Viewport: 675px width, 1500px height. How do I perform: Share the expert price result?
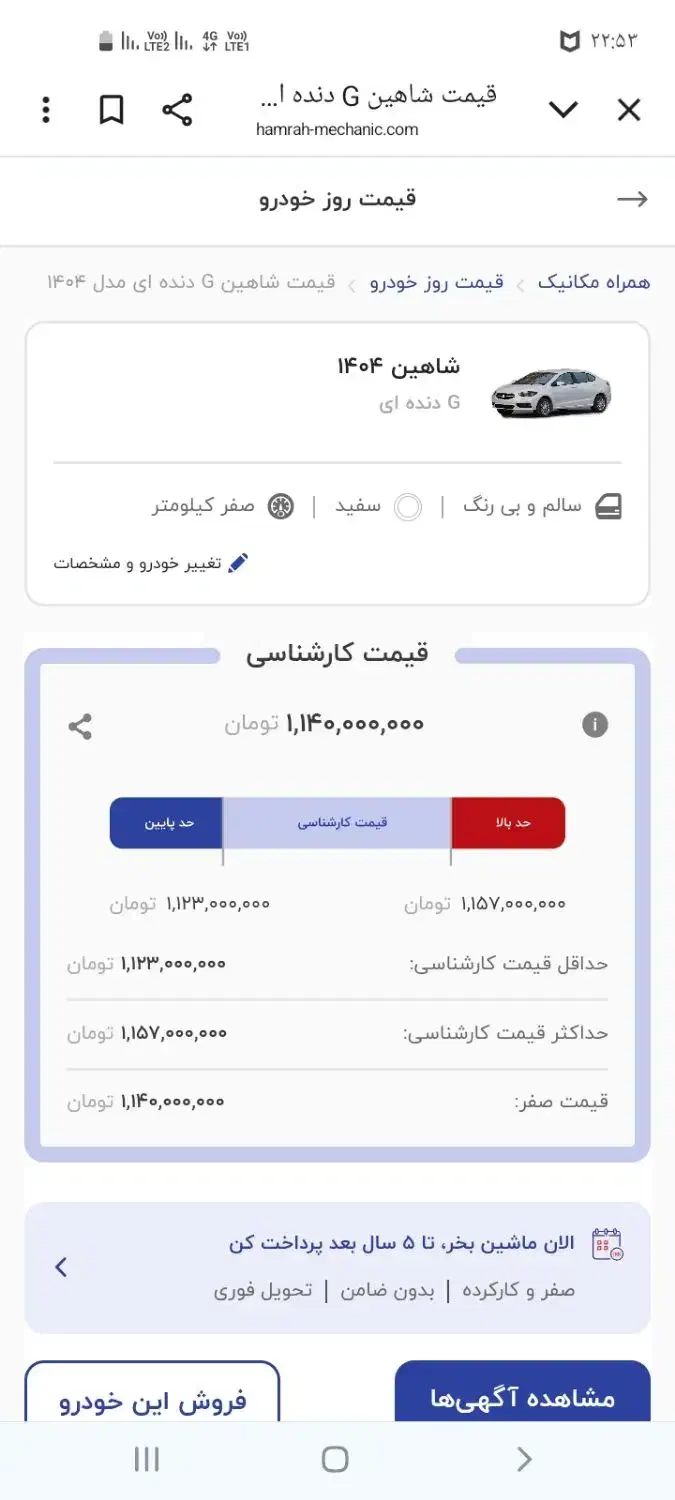point(80,726)
